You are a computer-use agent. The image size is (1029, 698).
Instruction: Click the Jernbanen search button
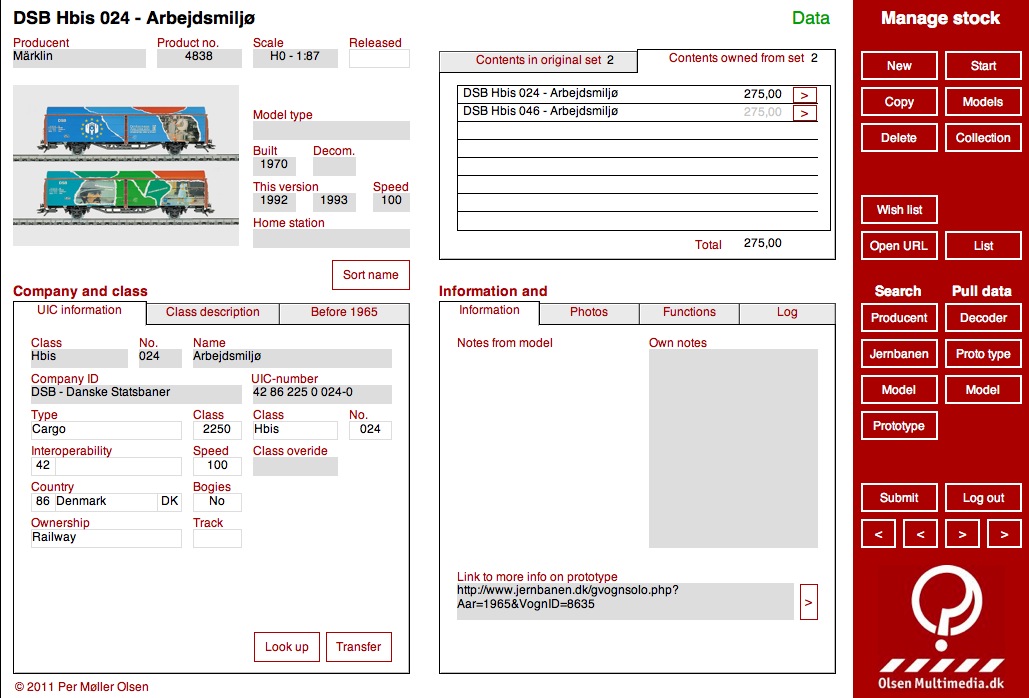(899, 354)
